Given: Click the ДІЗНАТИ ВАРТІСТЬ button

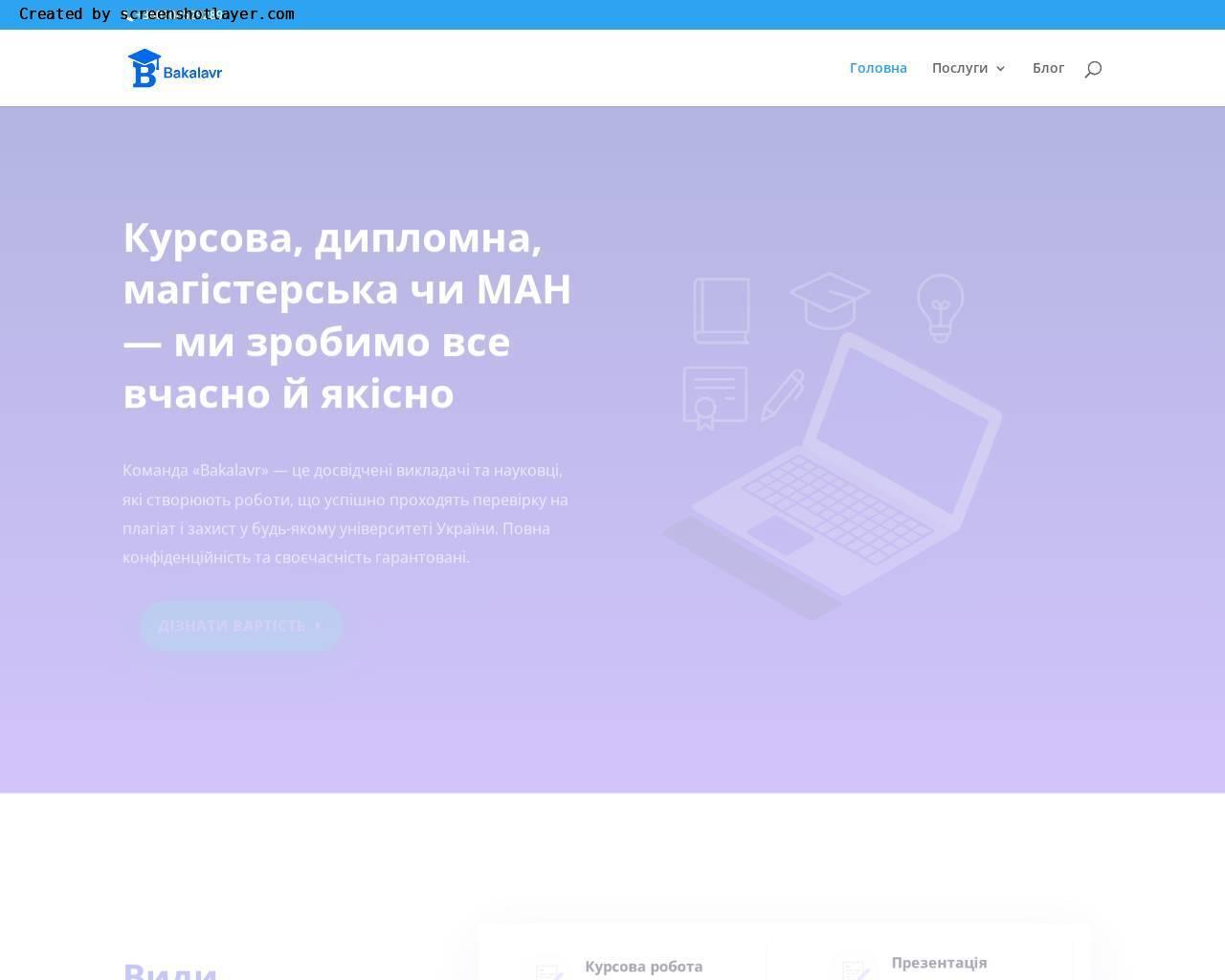Looking at the screenshot, I should 240,625.
